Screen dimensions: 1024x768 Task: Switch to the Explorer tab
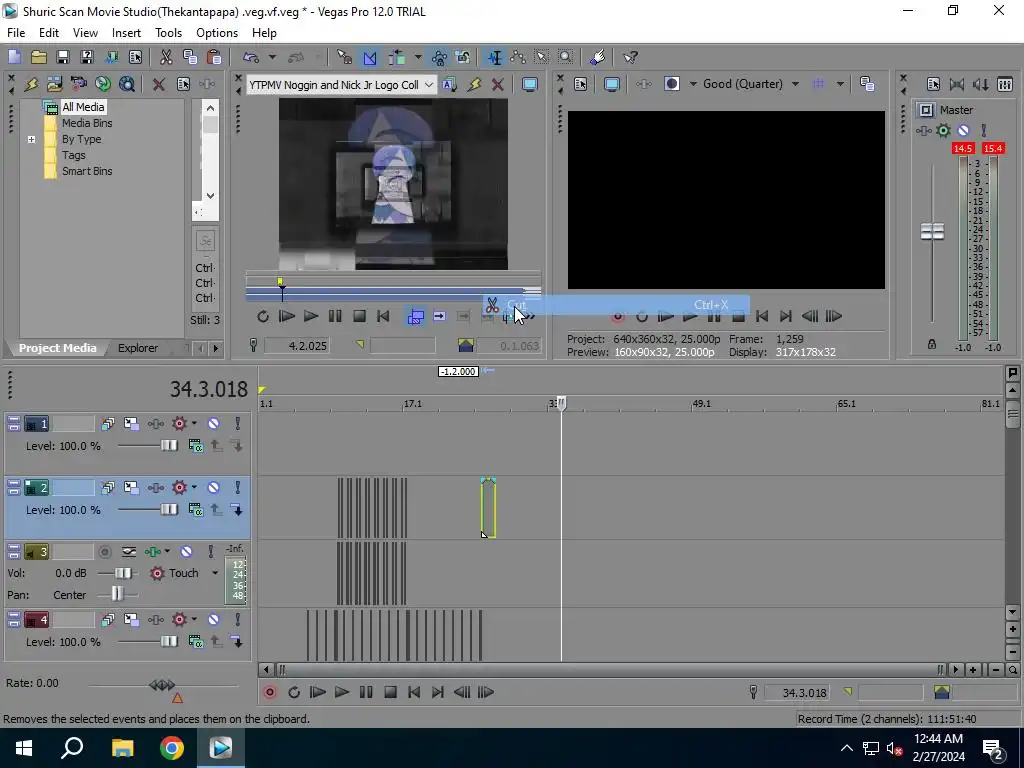(x=138, y=348)
